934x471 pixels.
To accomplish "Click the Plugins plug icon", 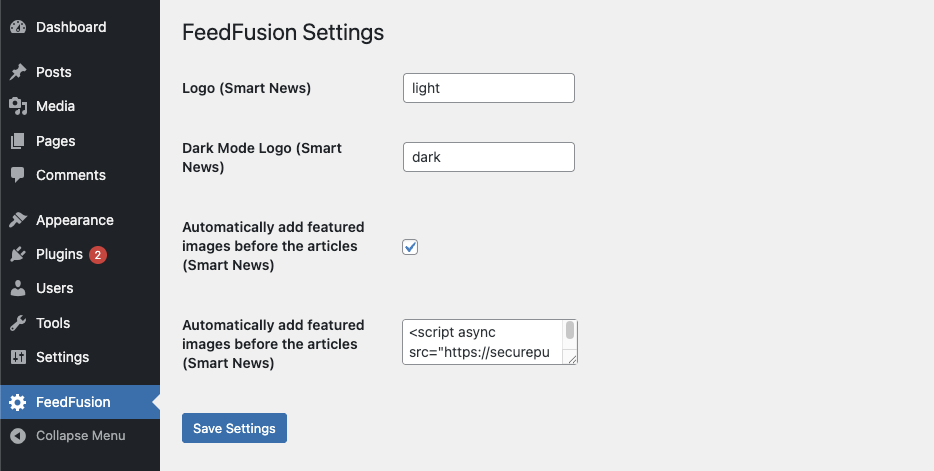I will 18,254.
